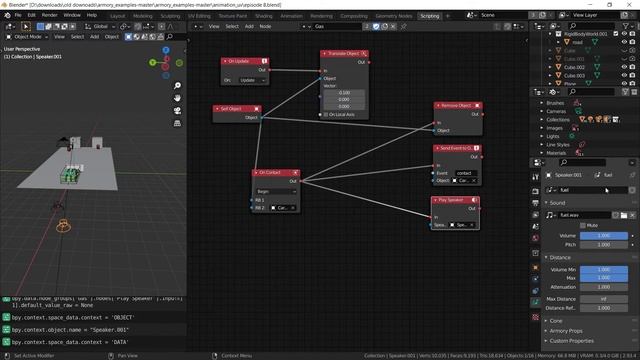Toggle RigidBodyWorld.001 exclude checkbox in outliner

point(616,34)
